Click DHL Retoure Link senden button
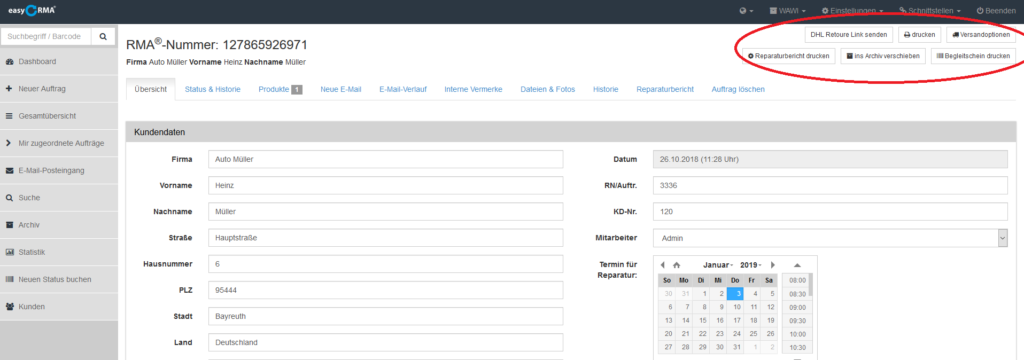The width and height of the screenshot is (1024, 360). click(848, 35)
